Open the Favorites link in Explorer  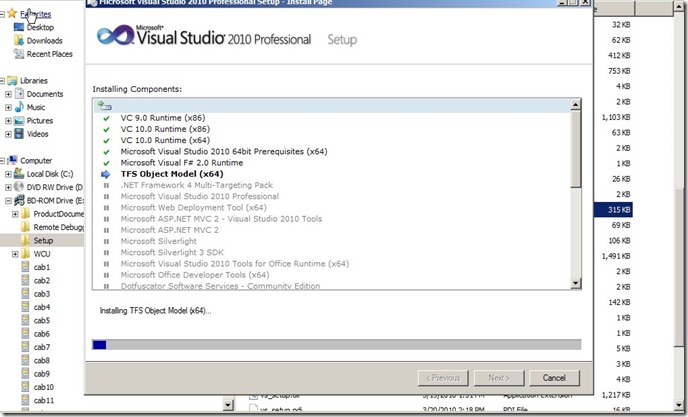click(36, 14)
